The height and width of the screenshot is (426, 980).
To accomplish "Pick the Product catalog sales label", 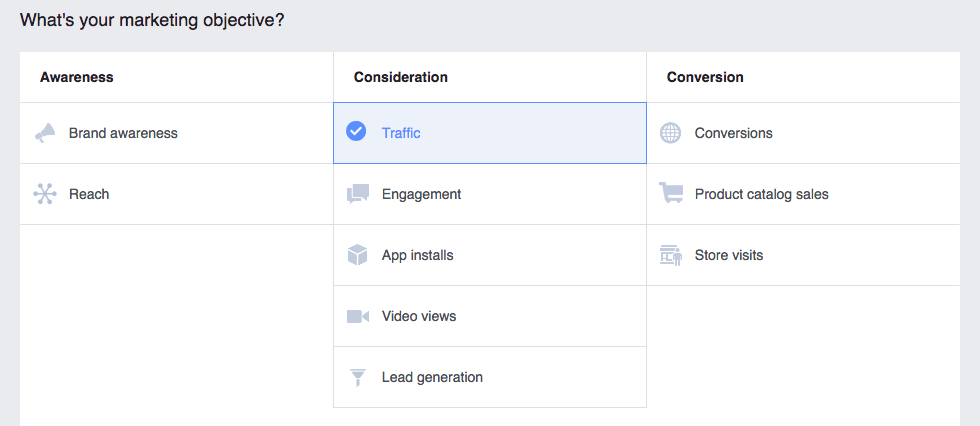I will click(x=761, y=194).
